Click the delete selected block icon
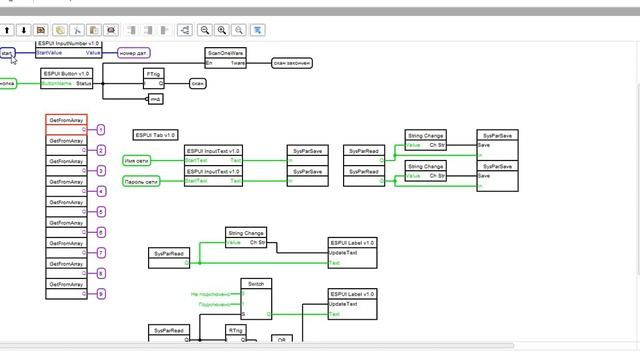 point(111,30)
